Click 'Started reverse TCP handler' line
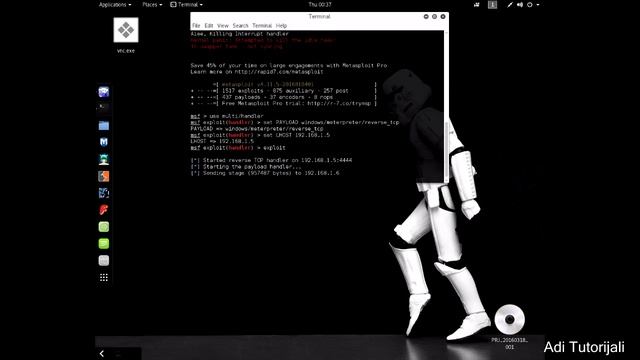The width and height of the screenshot is (640, 360). 271,160
